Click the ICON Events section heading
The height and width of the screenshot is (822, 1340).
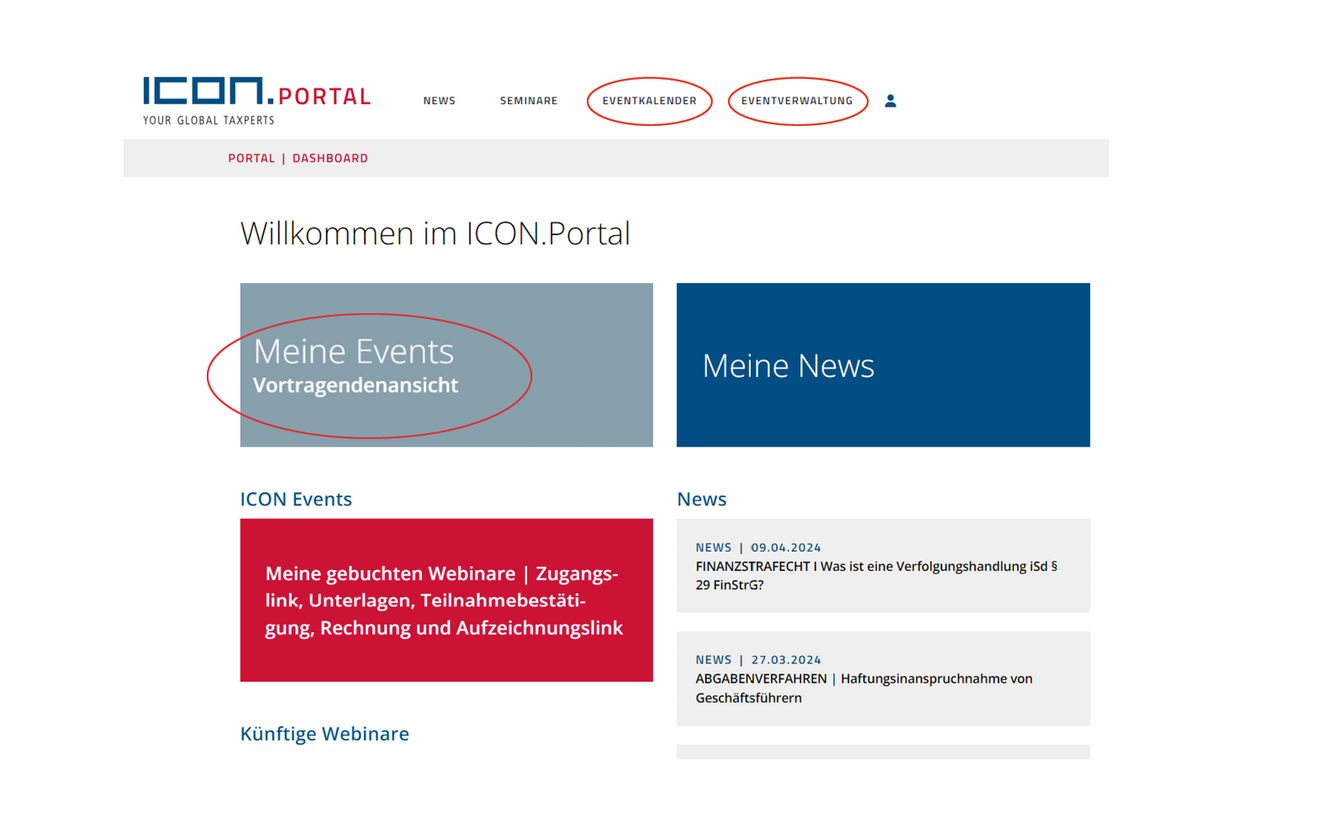click(296, 499)
